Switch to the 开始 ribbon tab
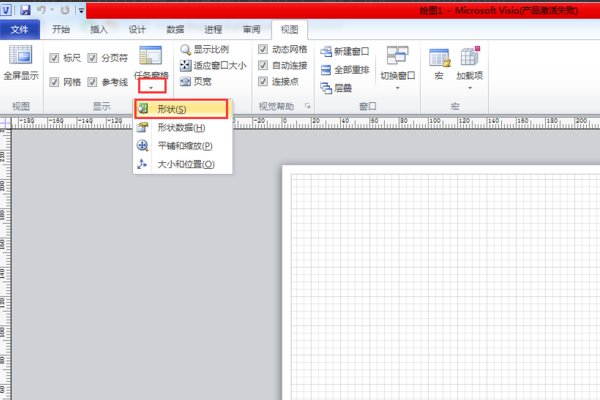 (61, 29)
